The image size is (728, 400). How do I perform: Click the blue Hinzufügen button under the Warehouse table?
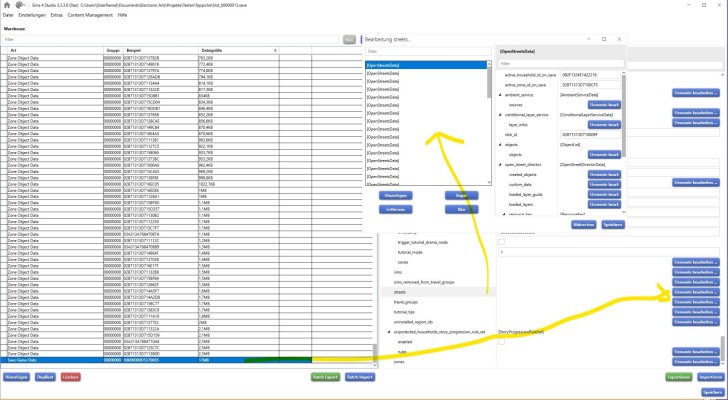point(17,377)
